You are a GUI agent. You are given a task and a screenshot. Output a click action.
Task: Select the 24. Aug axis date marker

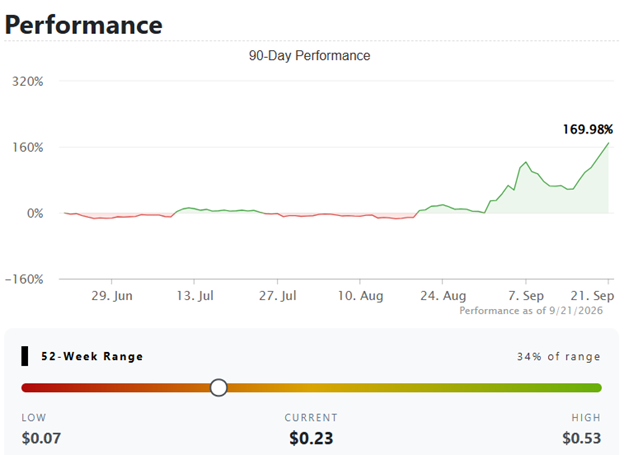(x=443, y=296)
